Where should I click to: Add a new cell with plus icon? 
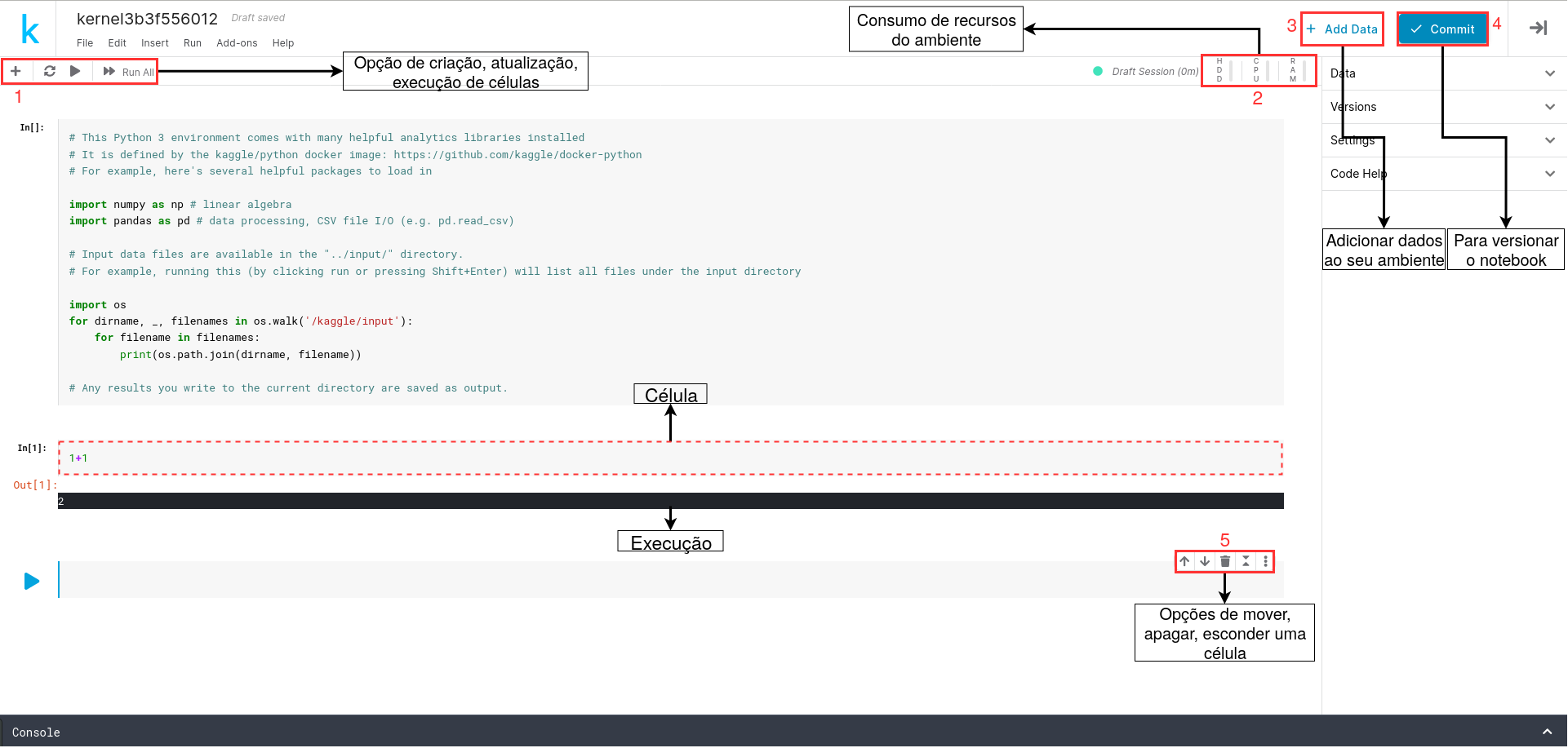[16, 72]
